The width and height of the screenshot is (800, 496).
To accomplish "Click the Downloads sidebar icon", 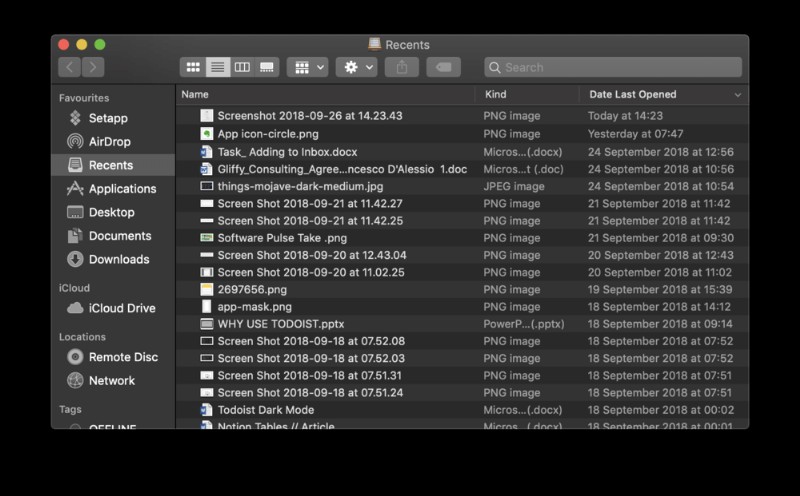I will point(75,259).
